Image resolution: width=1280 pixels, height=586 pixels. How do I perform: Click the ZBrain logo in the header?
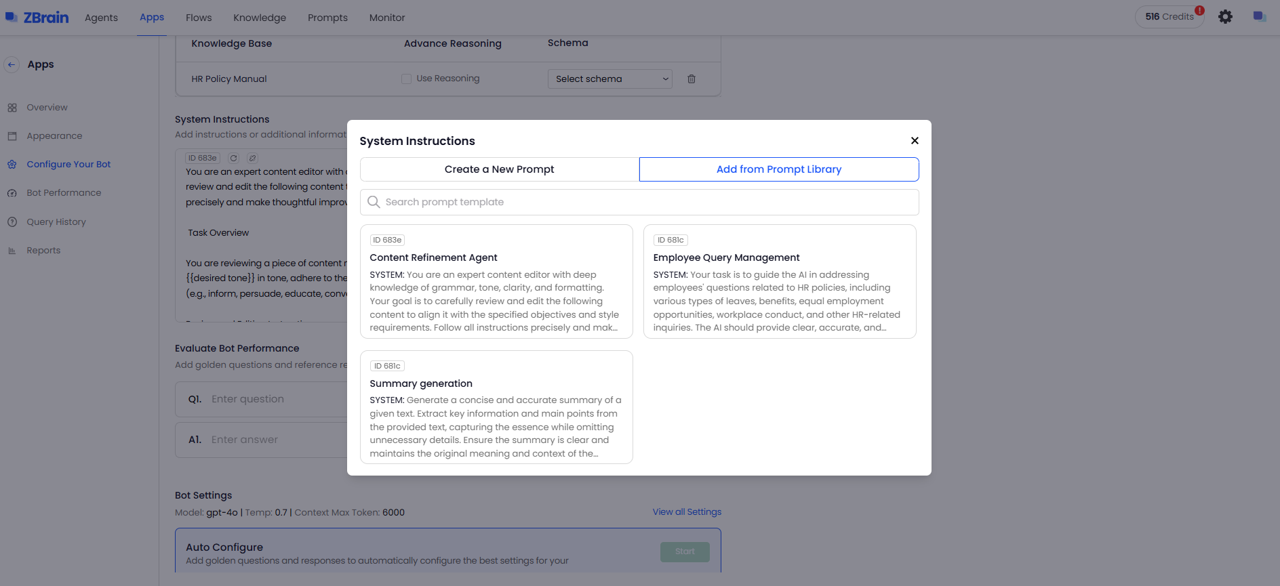[37, 17]
